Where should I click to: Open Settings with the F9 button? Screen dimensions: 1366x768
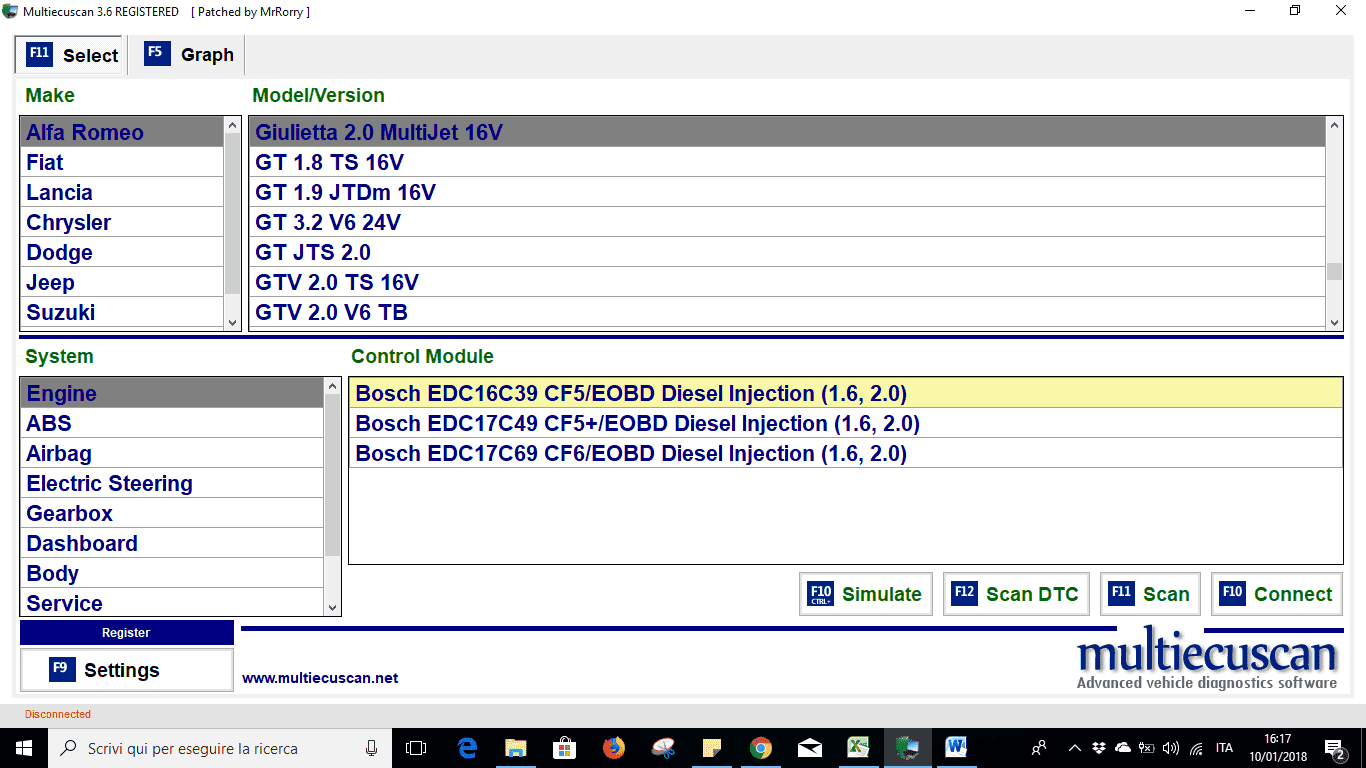pyautogui.click(x=126, y=670)
